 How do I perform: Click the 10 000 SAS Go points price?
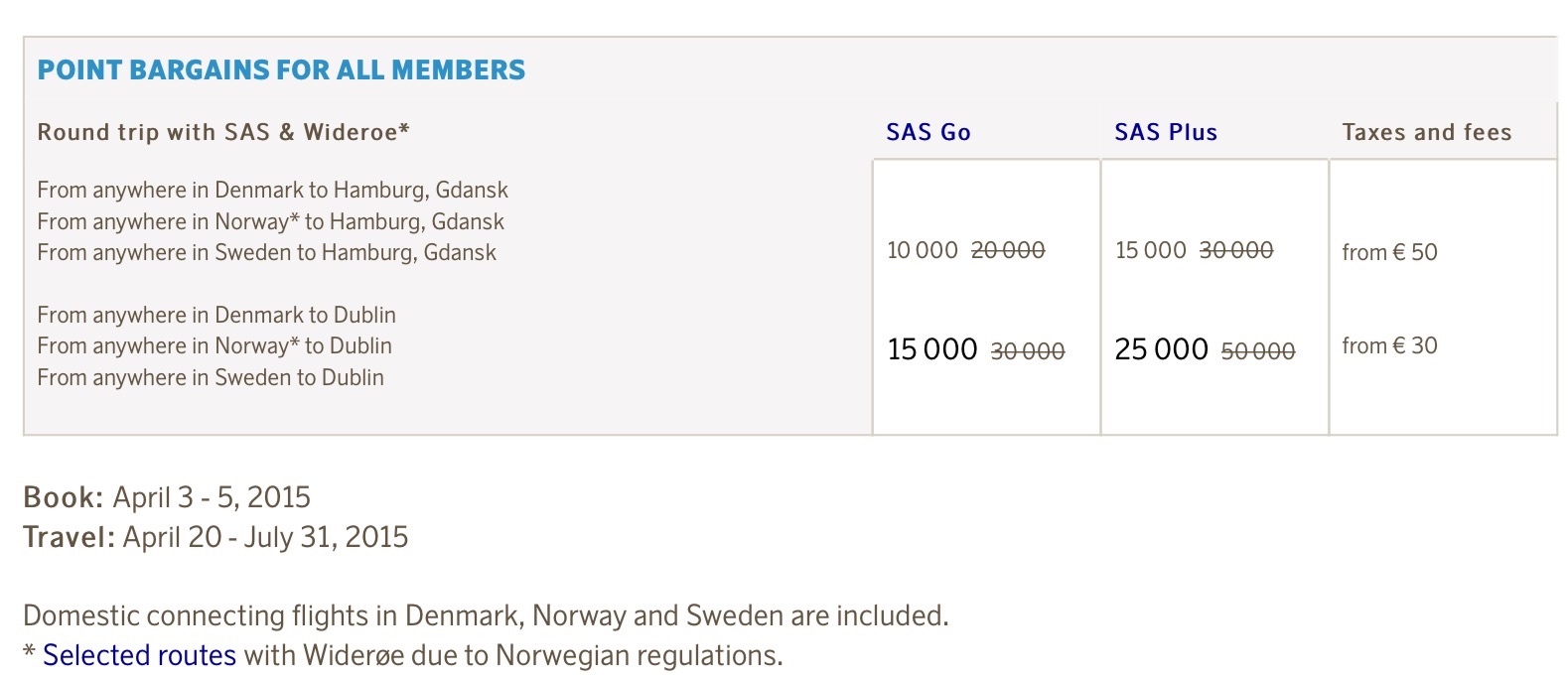click(922, 250)
